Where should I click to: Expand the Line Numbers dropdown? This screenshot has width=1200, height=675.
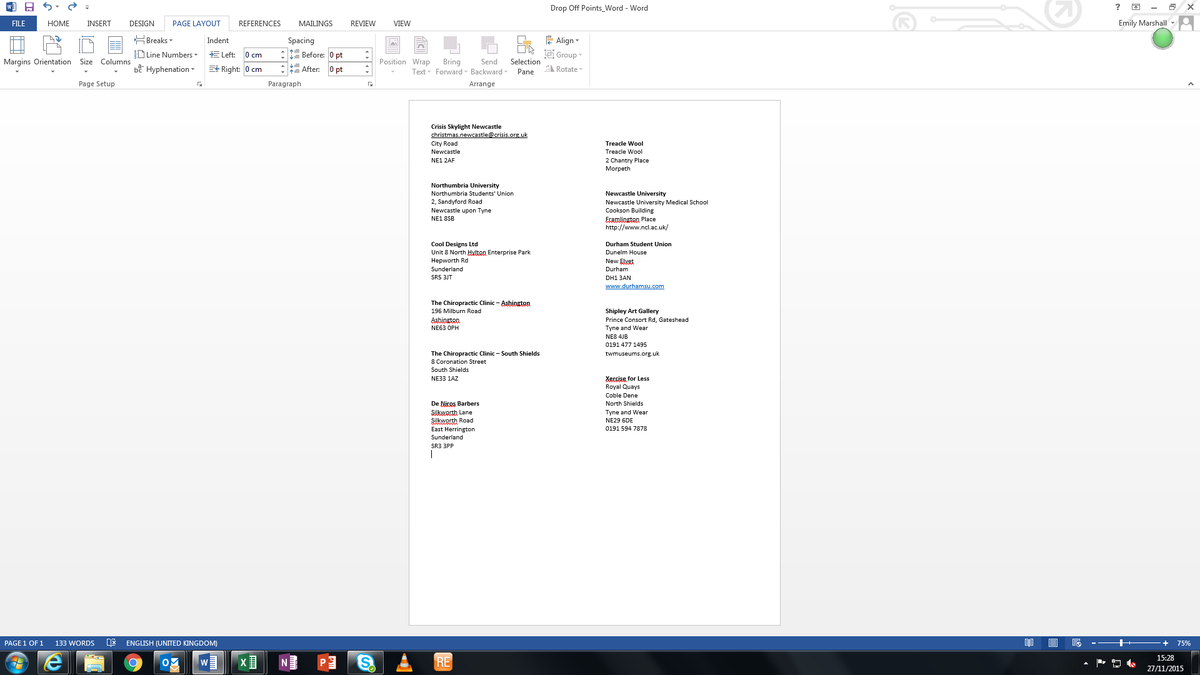coord(165,55)
